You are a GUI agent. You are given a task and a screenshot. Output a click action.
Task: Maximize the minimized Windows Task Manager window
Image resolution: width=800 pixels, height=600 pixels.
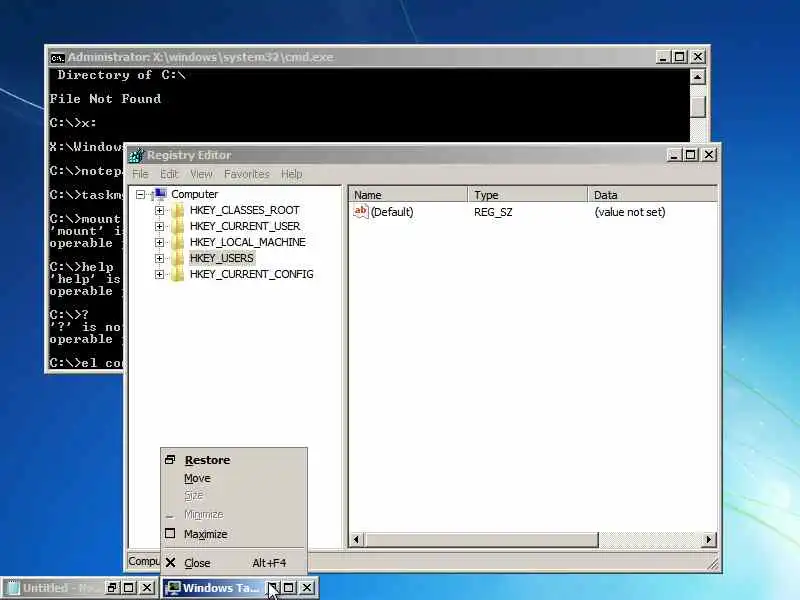(x=289, y=588)
